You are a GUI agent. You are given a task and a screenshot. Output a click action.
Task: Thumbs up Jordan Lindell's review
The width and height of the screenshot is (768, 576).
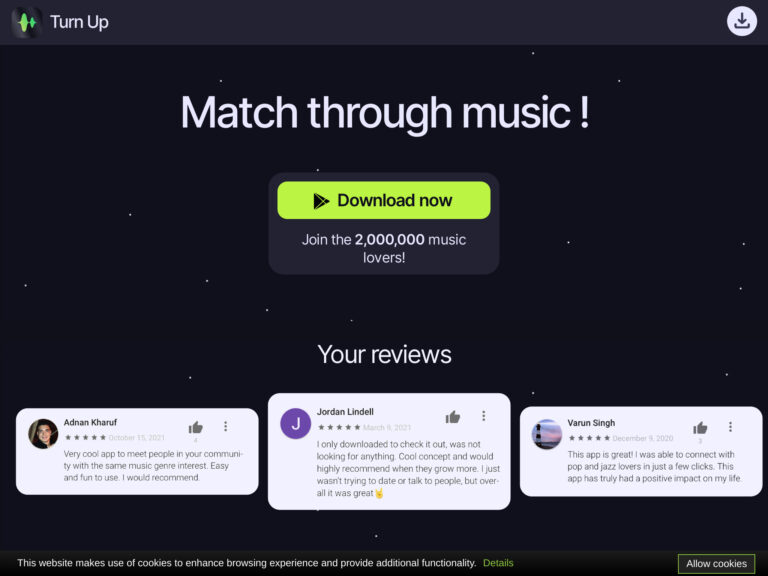453,417
